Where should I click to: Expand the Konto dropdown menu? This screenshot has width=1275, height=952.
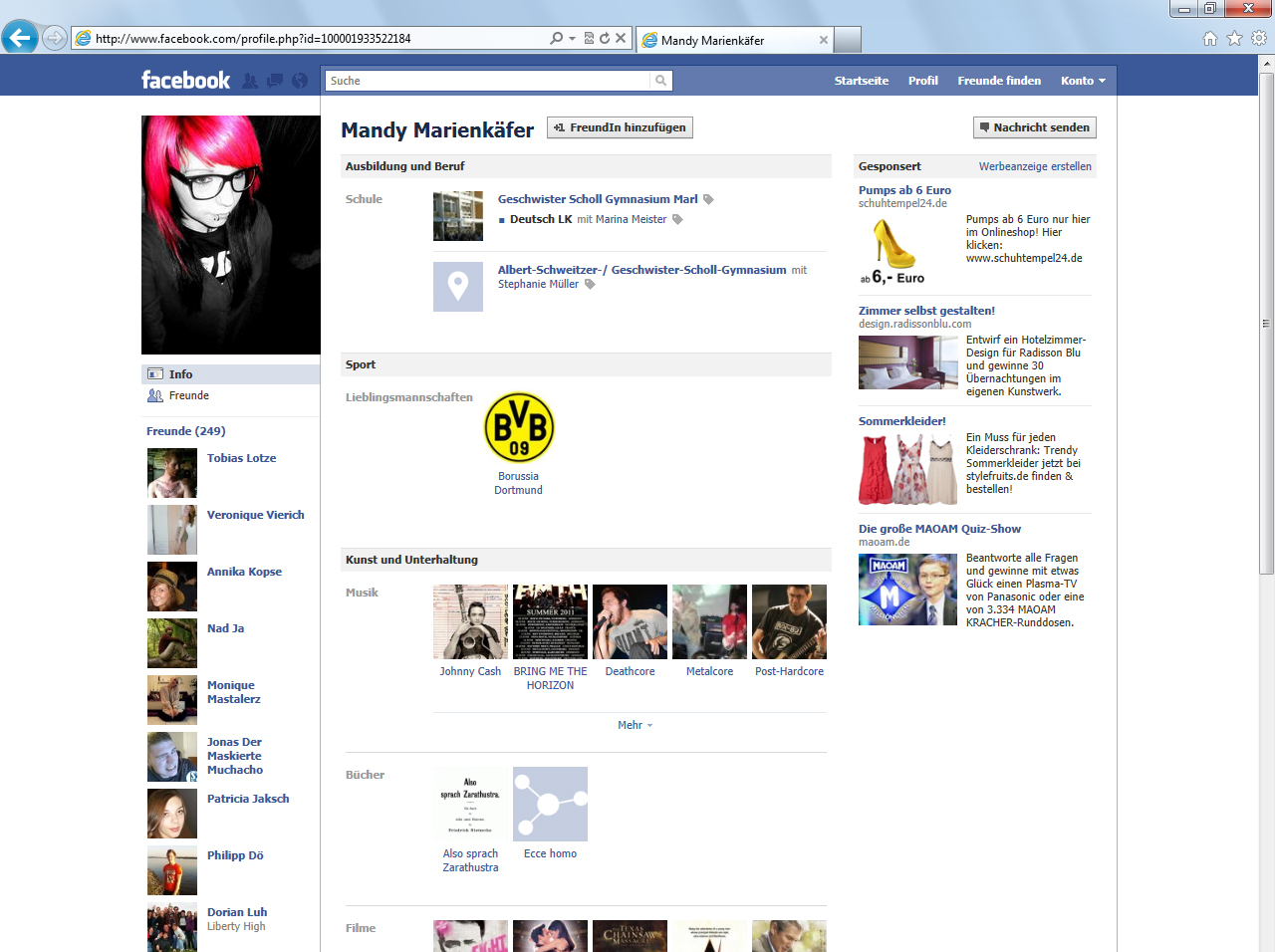(1083, 81)
